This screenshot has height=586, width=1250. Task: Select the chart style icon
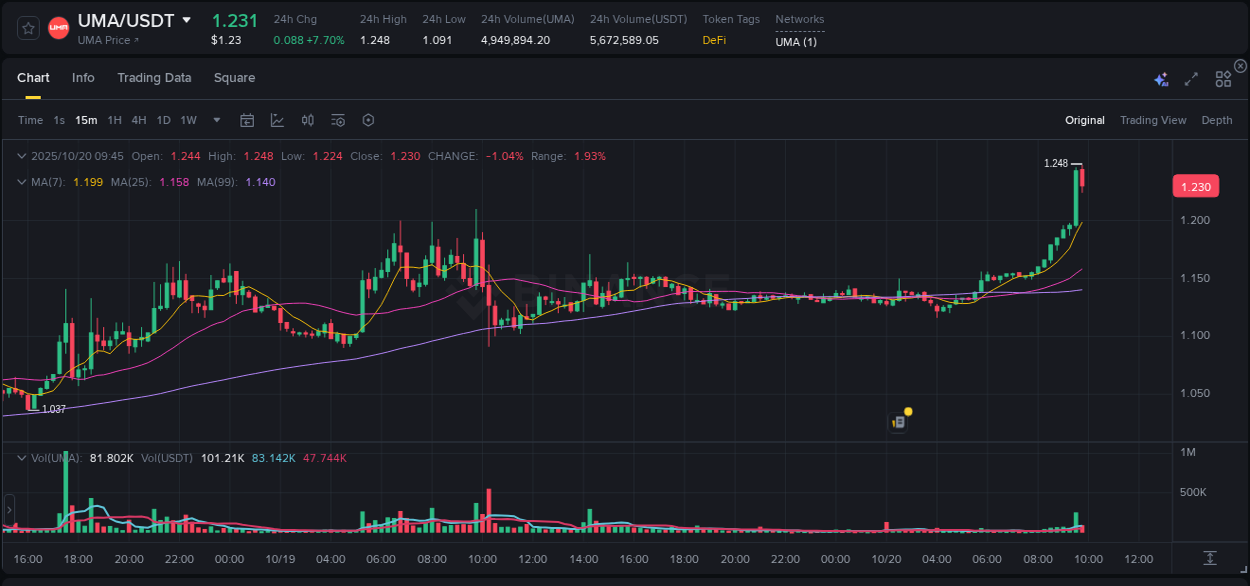pyautogui.click(x=277, y=119)
